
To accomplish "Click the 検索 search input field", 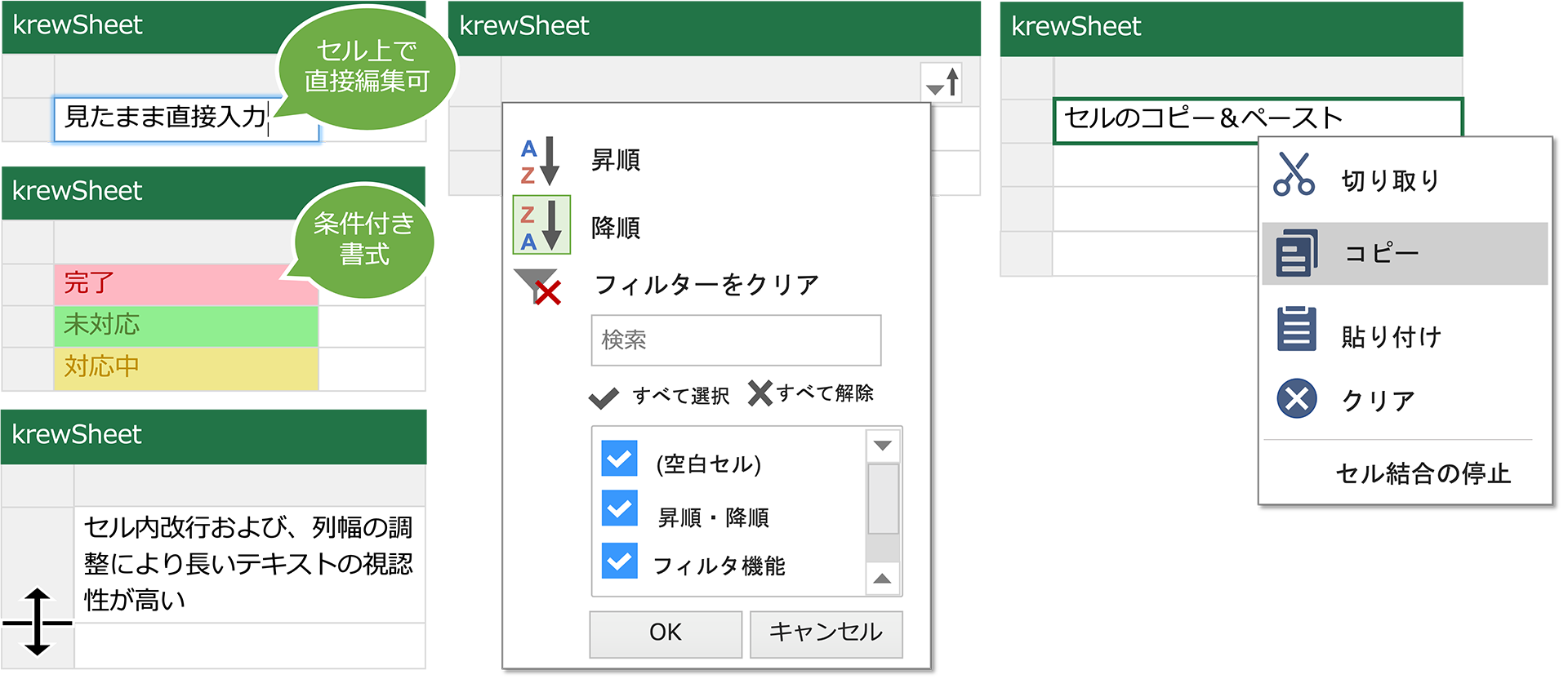I will point(736,340).
